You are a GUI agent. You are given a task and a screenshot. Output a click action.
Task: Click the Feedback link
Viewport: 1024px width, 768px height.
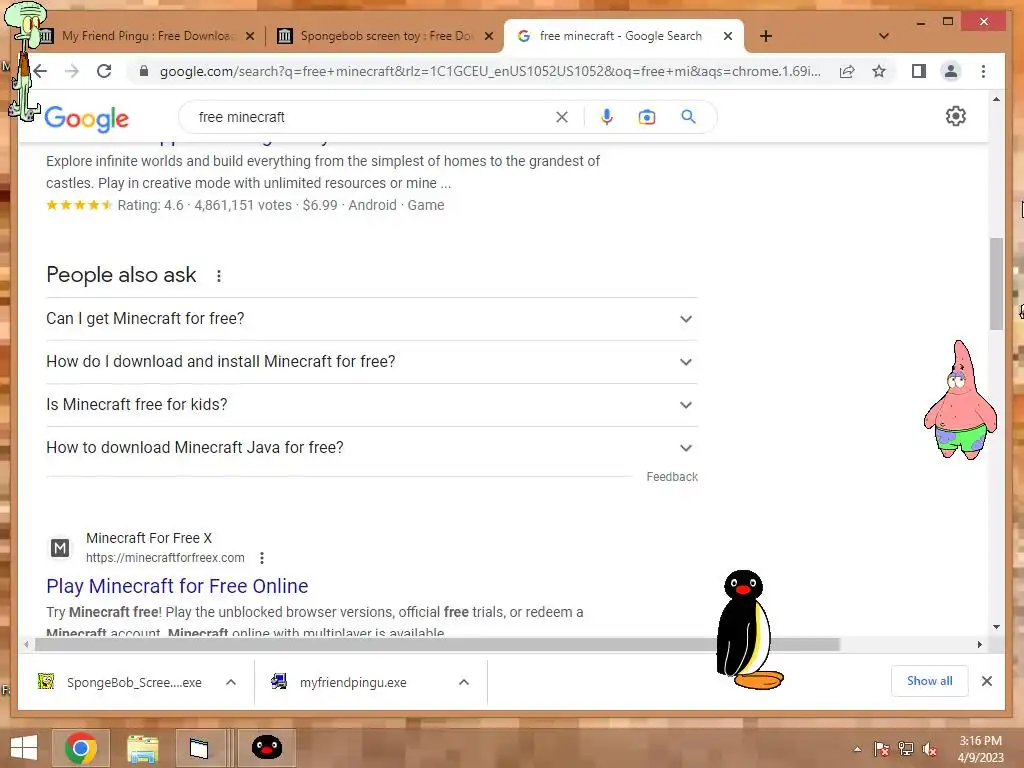[672, 477]
